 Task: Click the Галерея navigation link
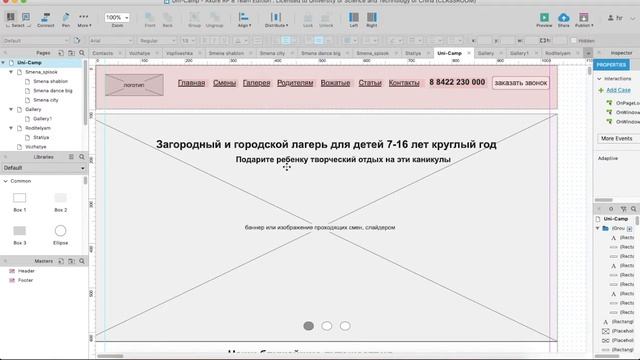pyautogui.click(x=256, y=83)
